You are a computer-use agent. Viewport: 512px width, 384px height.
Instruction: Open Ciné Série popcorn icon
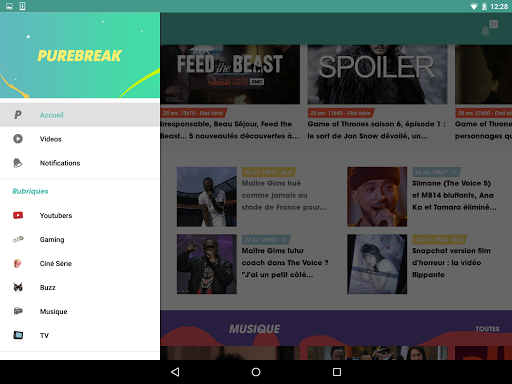(18, 263)
